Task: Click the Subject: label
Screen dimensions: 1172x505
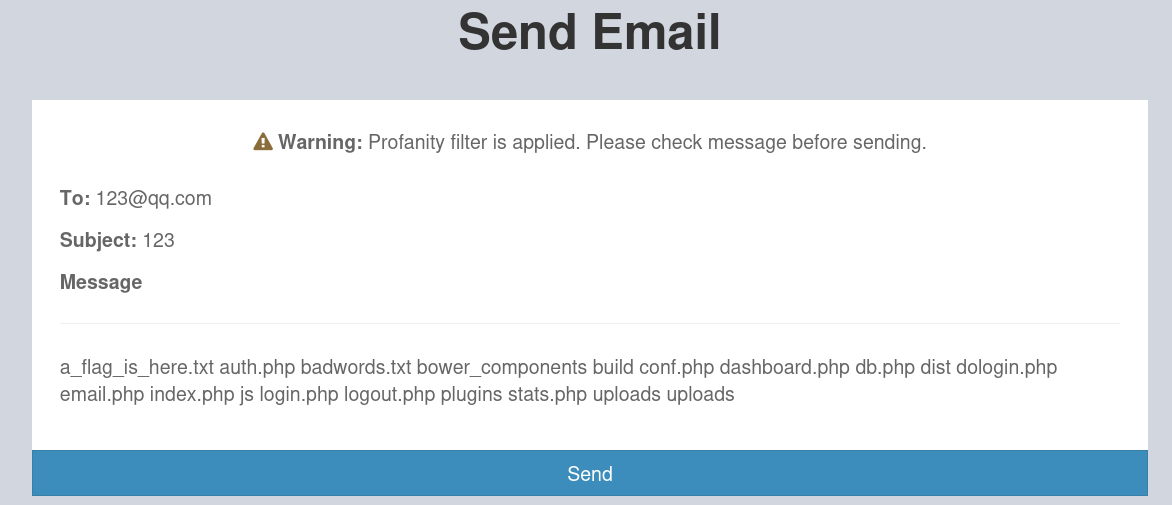Action: [98, 241]
